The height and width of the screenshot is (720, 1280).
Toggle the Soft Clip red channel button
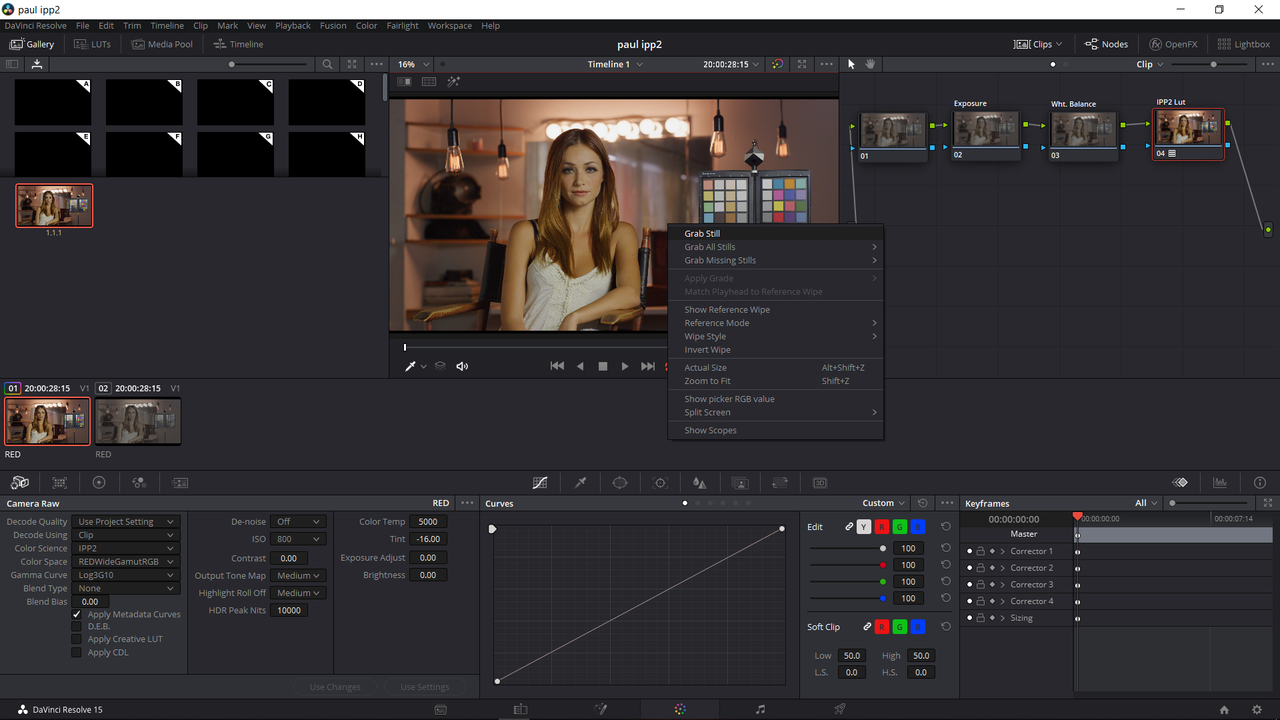(x=882, y=627)
